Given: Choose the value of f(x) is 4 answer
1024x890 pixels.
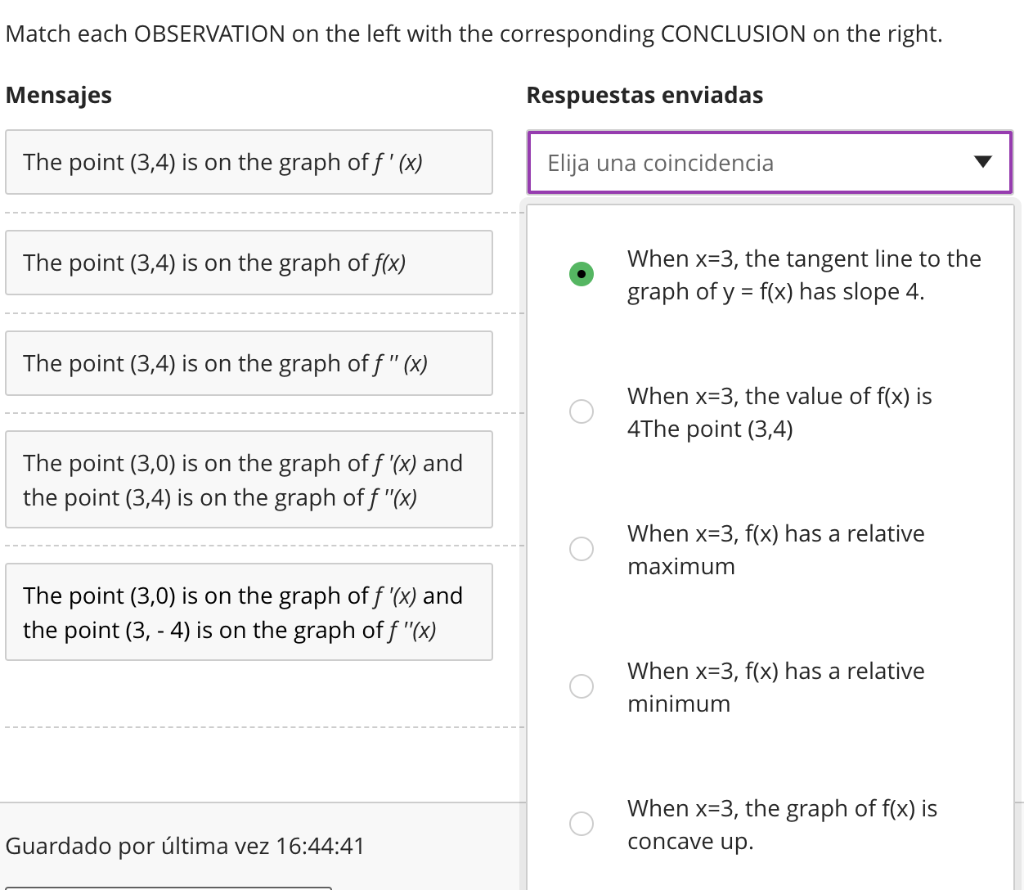Looking at the screenshot, I should click(x=581, y=411).
